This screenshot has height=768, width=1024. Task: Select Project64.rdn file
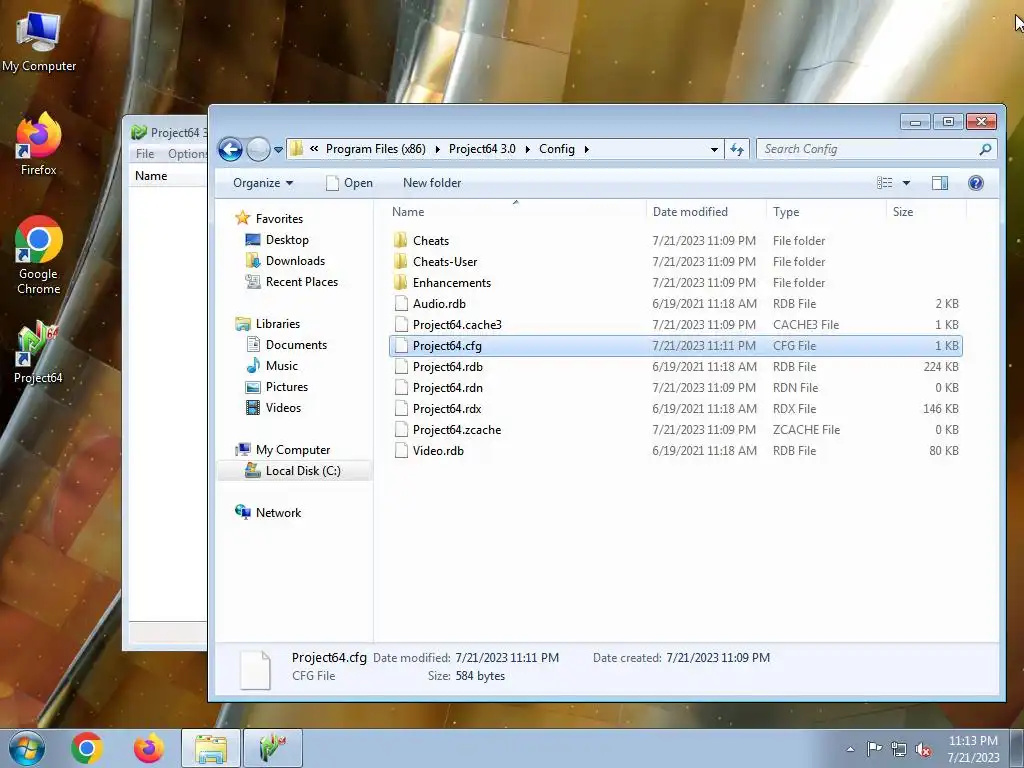tap(676, 387)
